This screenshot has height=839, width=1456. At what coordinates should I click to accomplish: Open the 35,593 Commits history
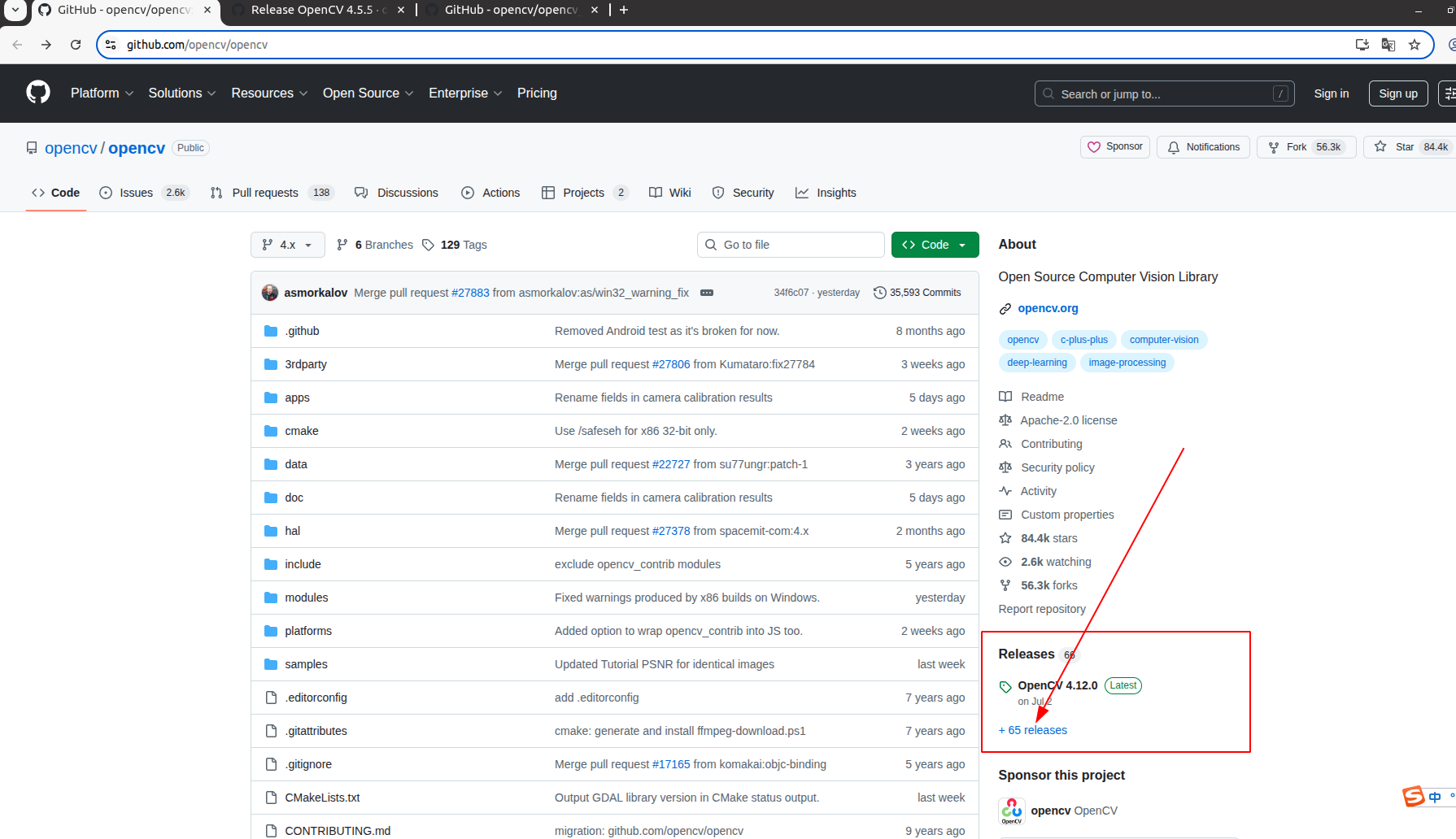click(x=918, y=293)
